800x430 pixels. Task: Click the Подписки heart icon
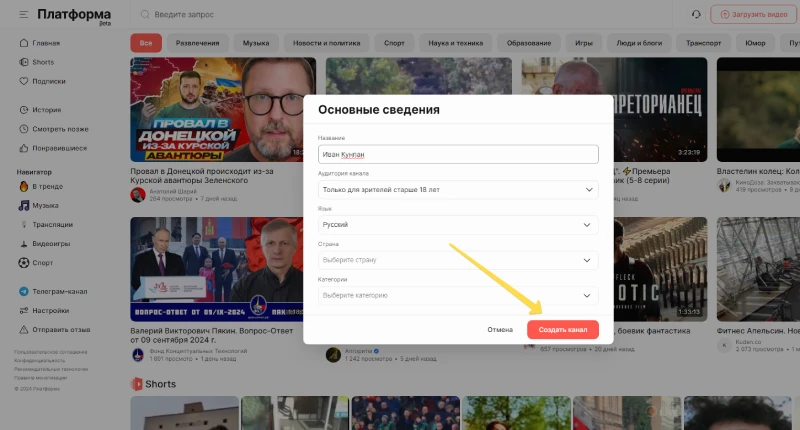[23, 81]
